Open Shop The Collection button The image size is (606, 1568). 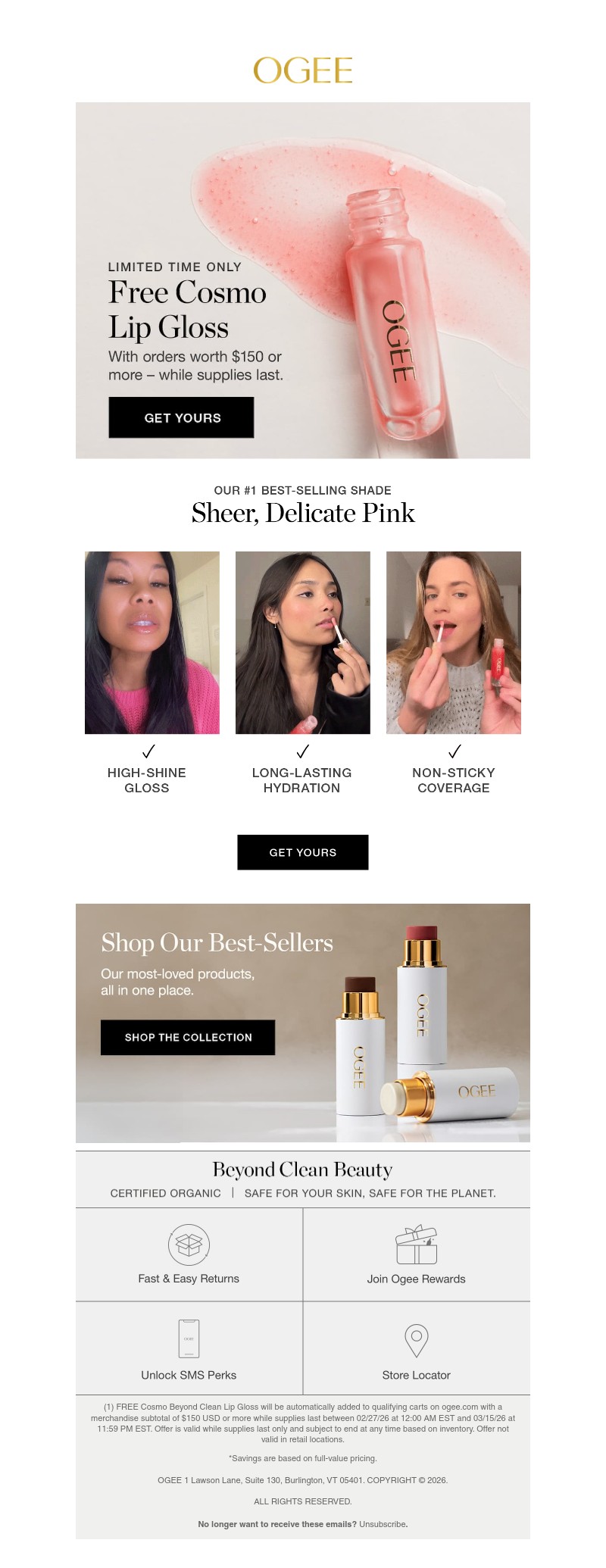(x=188, y=1037)
